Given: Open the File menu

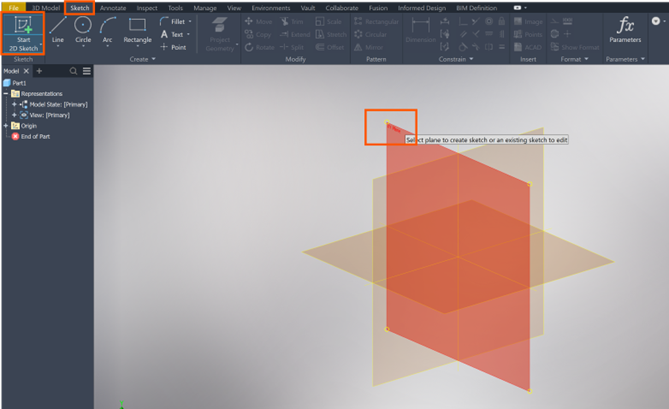Looking at the screenshot, I should [x=13, y=7].
